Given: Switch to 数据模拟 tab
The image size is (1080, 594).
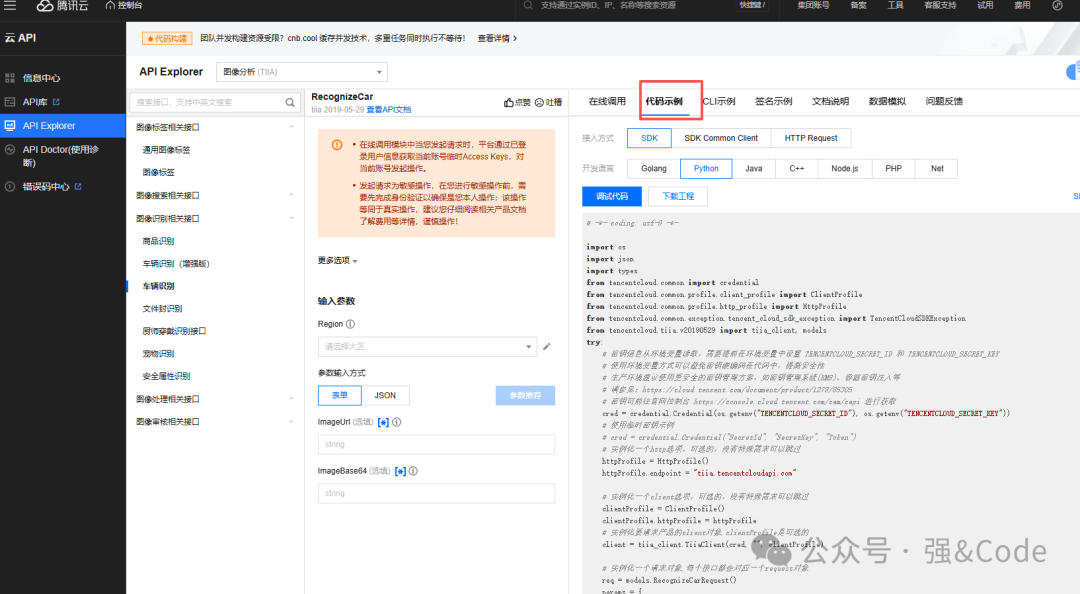Looking at the screenshot, I should click(887, 101).
